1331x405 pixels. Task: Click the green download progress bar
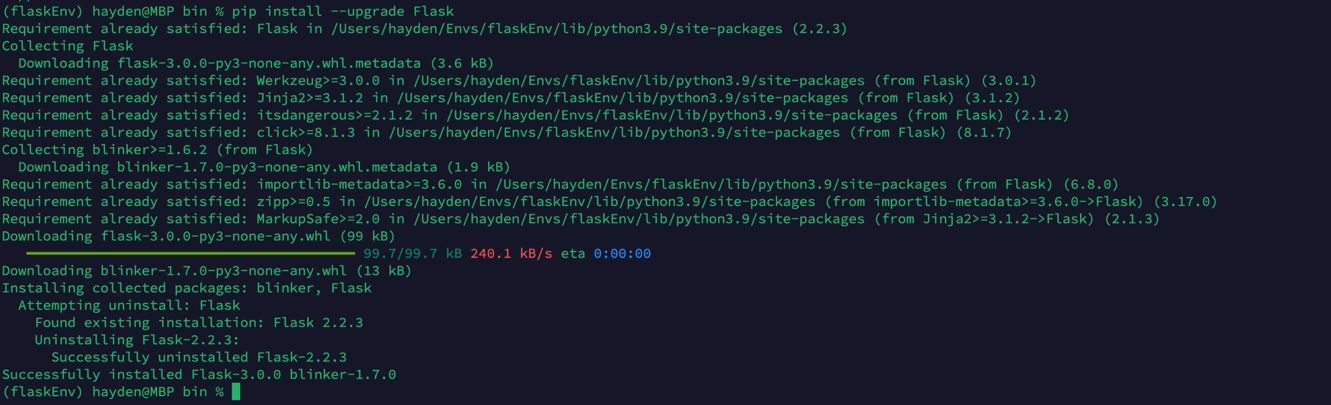[190, 254]
